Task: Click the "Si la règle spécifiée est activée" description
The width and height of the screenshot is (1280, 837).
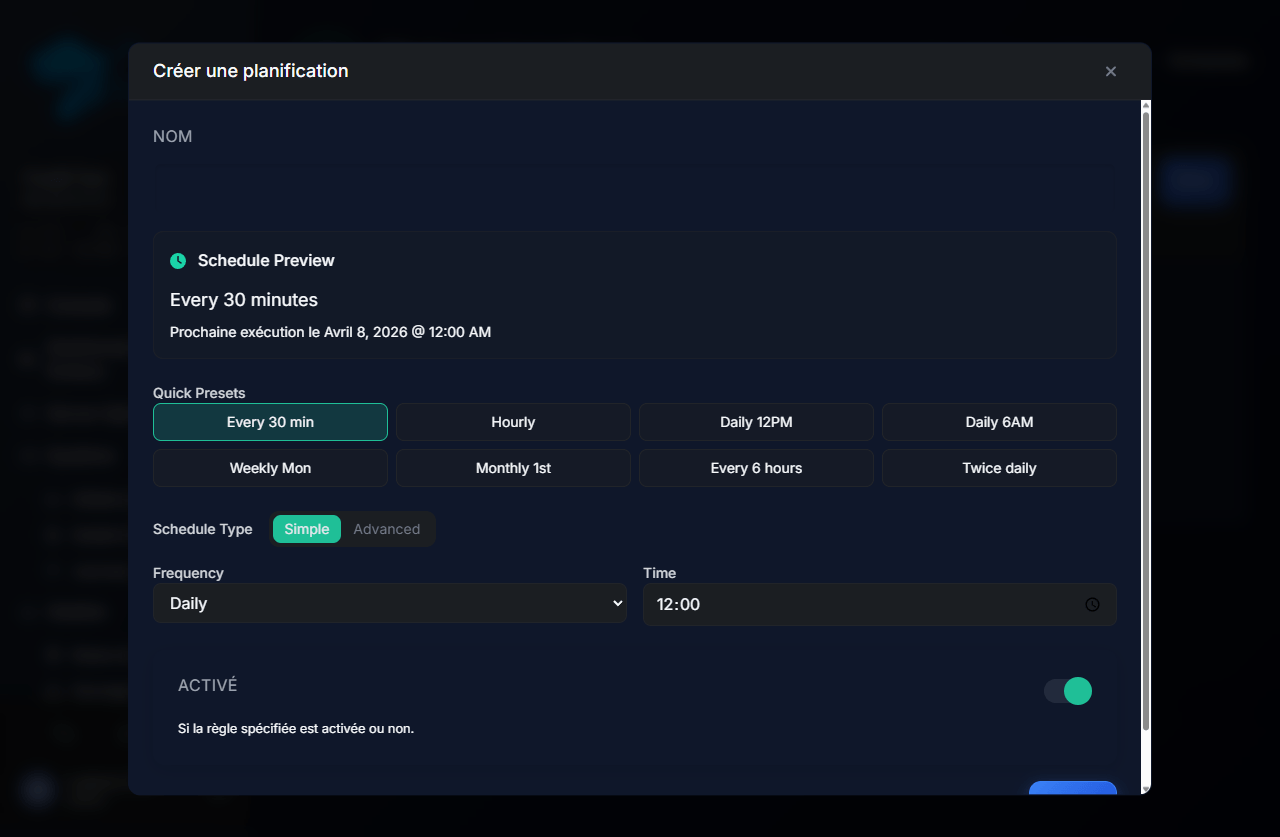Action: [x=296, y=729]
